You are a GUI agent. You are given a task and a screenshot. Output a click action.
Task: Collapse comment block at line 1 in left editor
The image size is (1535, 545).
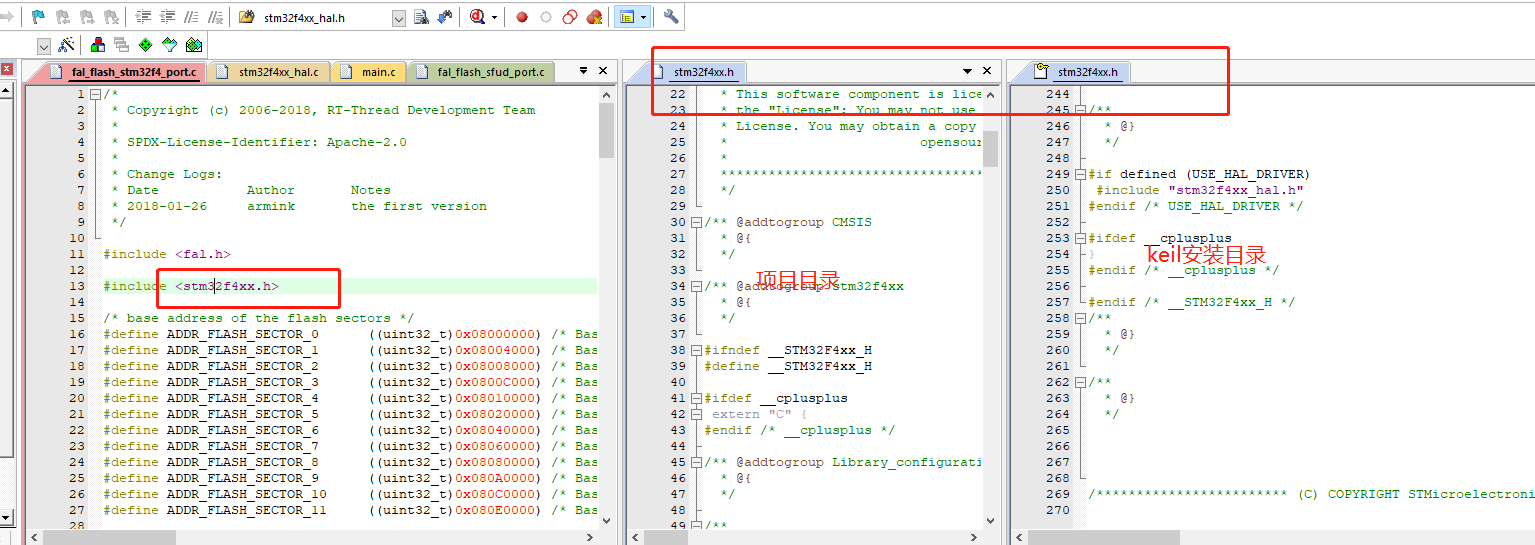95,94
